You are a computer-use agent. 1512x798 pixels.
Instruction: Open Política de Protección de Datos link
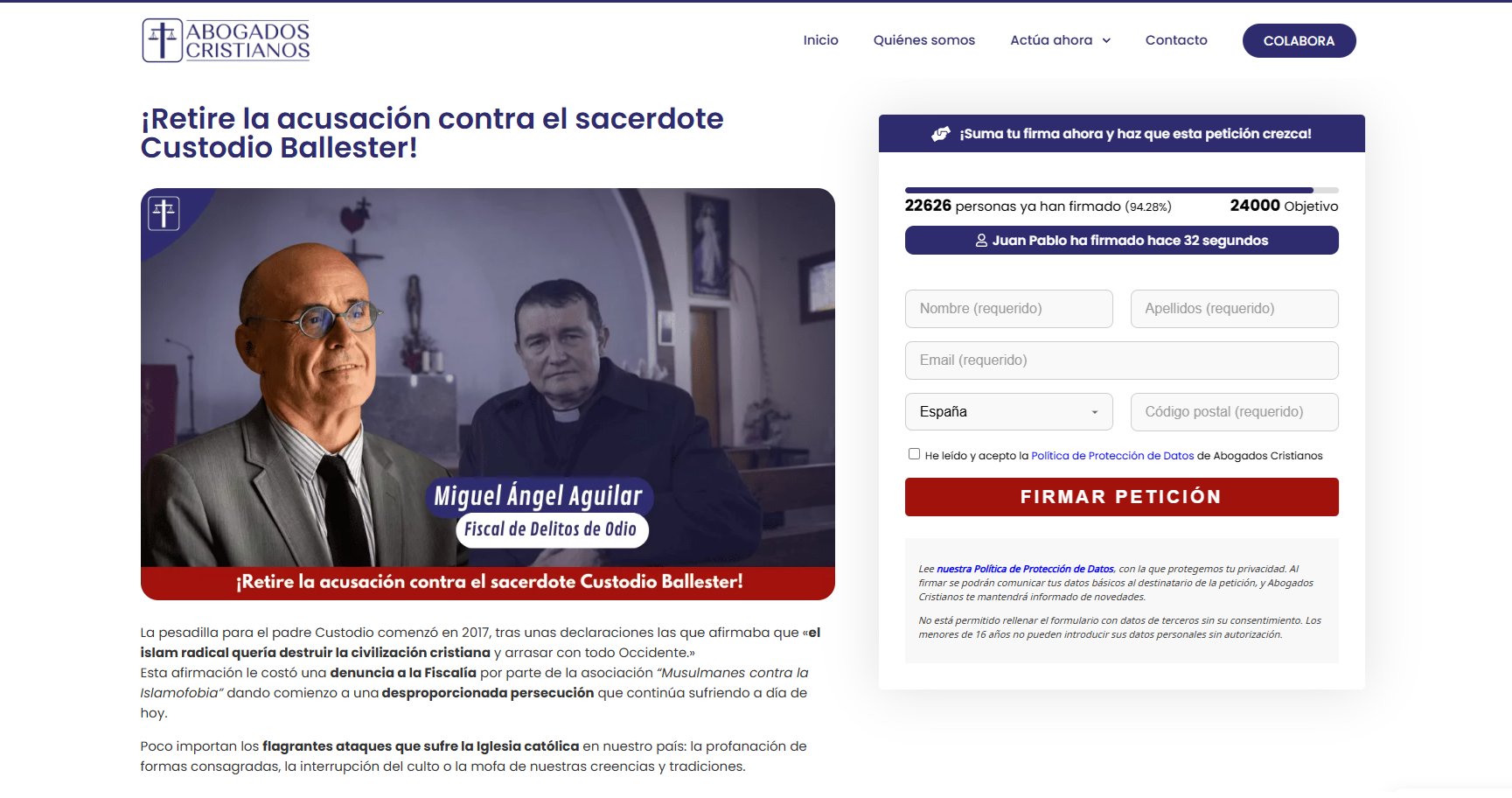tap(1112, 456)
